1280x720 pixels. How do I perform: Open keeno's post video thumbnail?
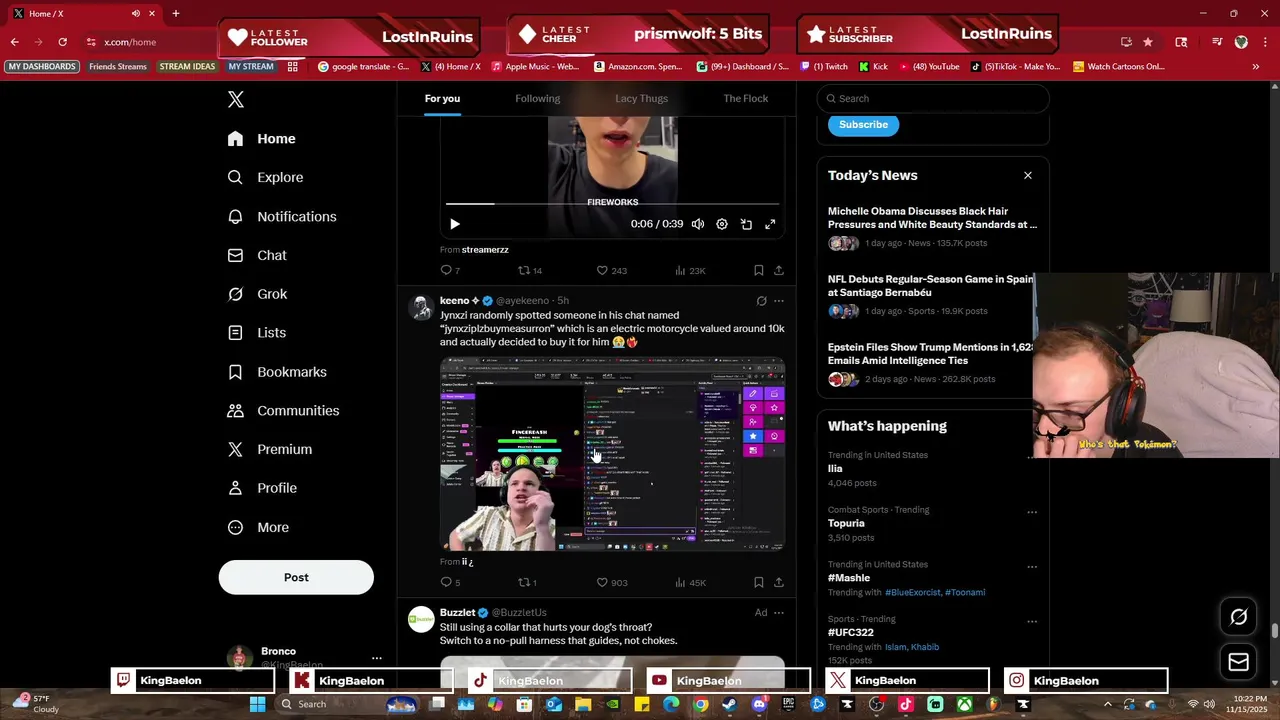[x=612, y=454]
